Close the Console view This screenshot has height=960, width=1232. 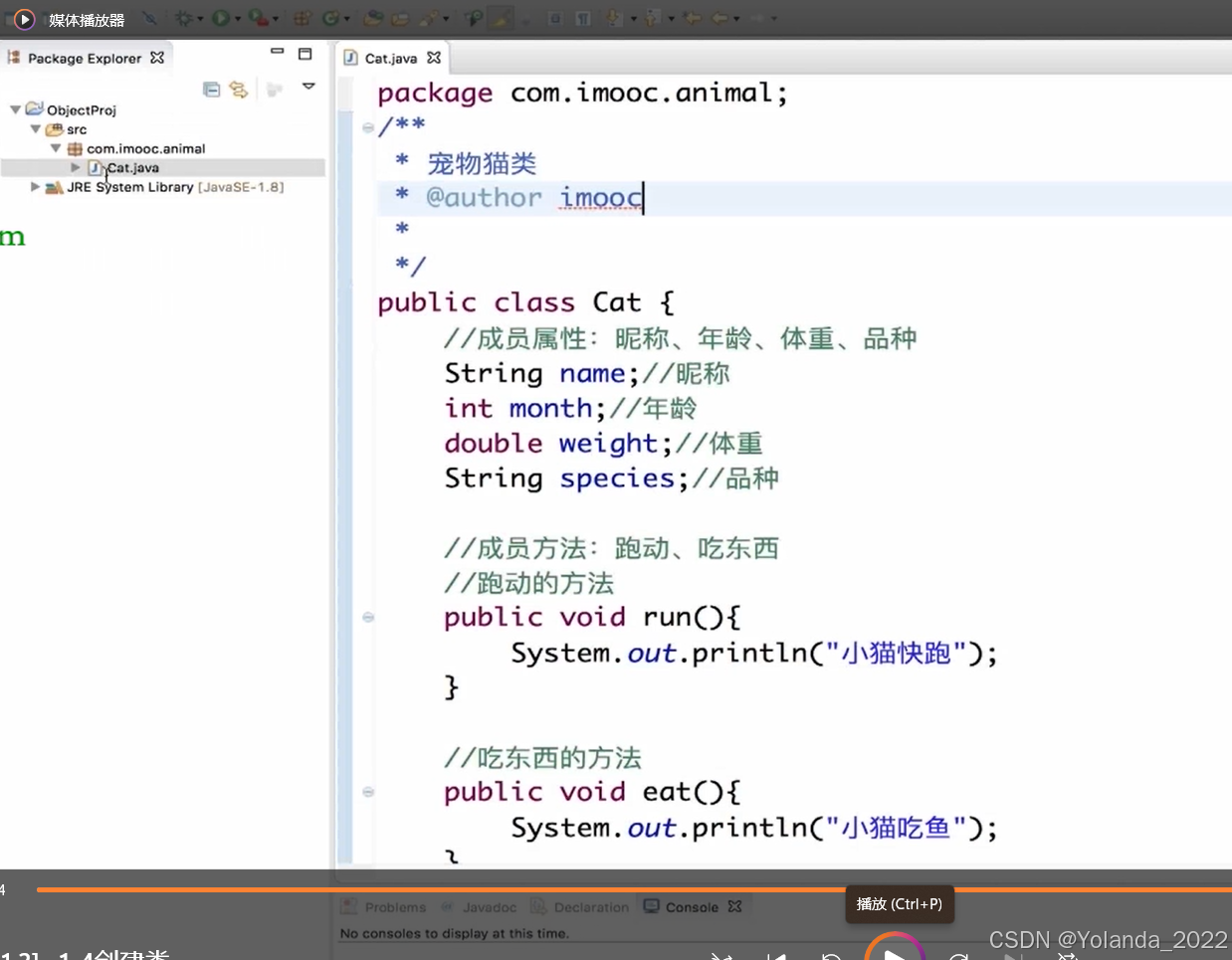pyautogui.click(x=735, y=906)
